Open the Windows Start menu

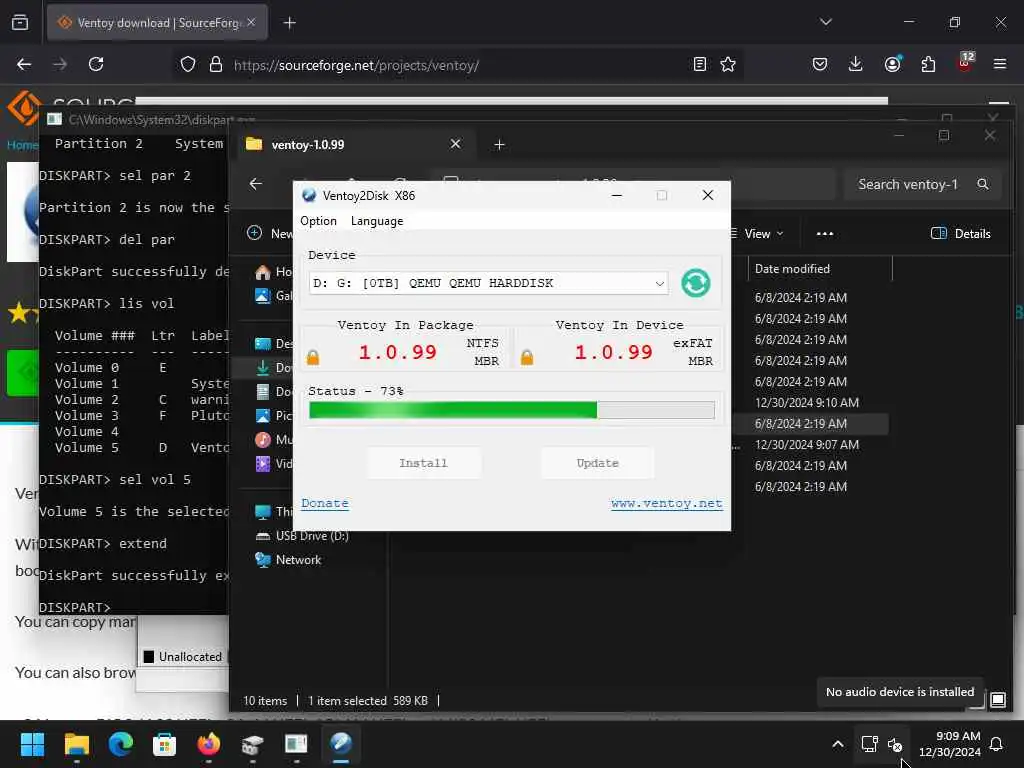(32, 744)
